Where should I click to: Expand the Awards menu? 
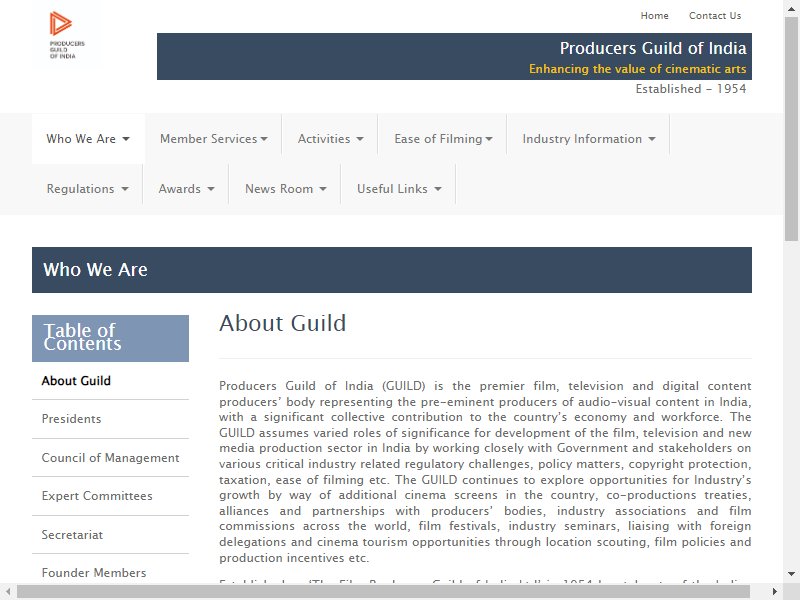[186, 189]
